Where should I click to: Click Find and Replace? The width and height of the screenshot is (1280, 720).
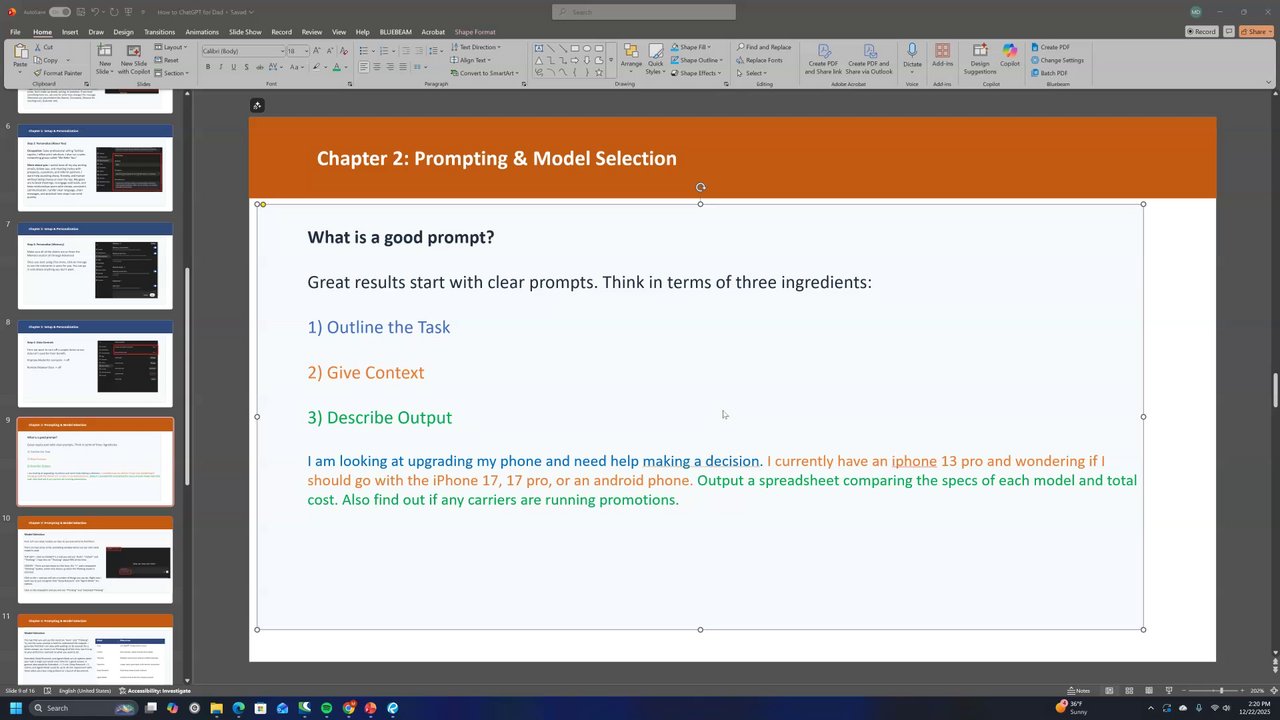click(763, 47)
